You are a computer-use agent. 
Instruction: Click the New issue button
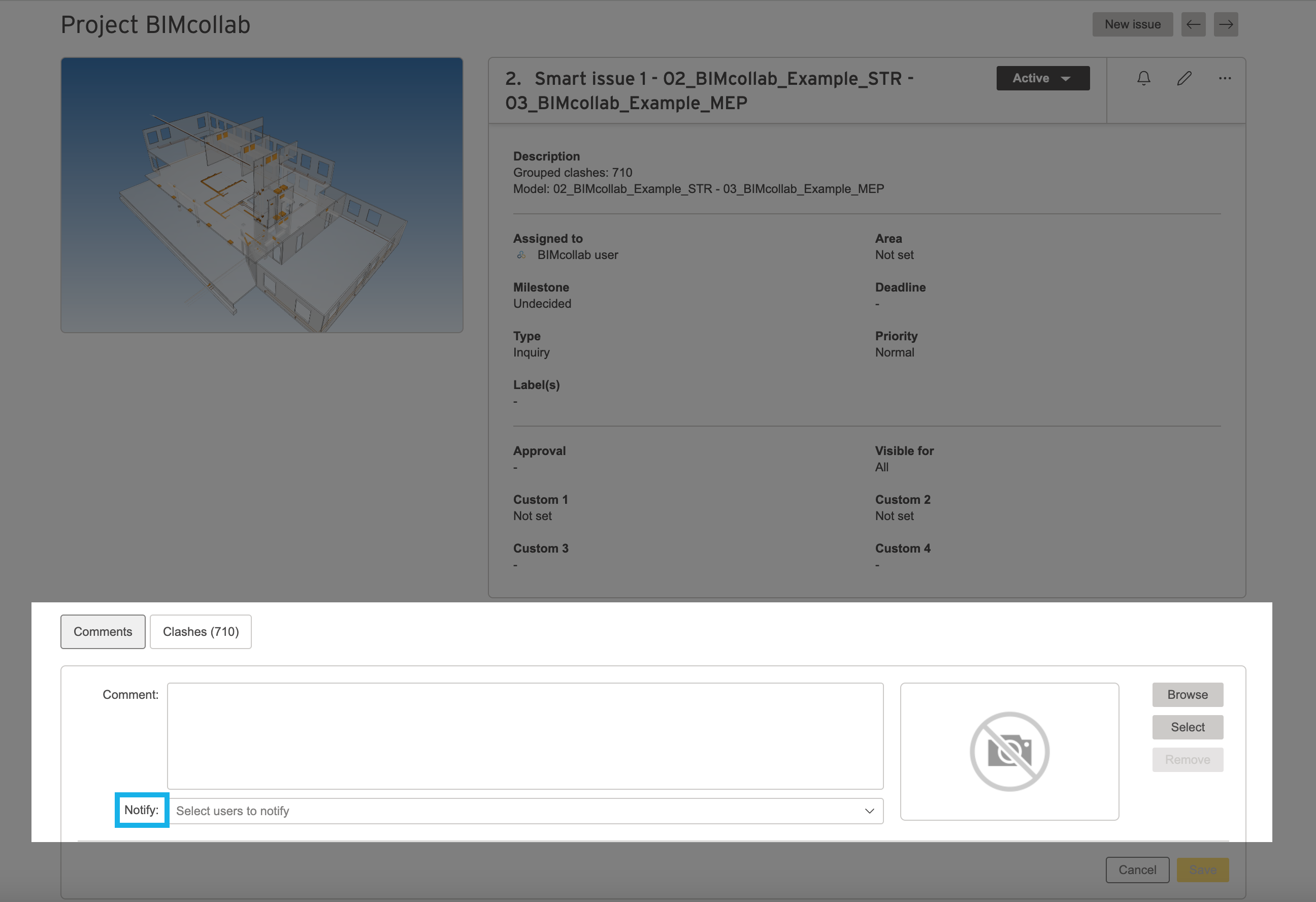(x=1133, y=24)
